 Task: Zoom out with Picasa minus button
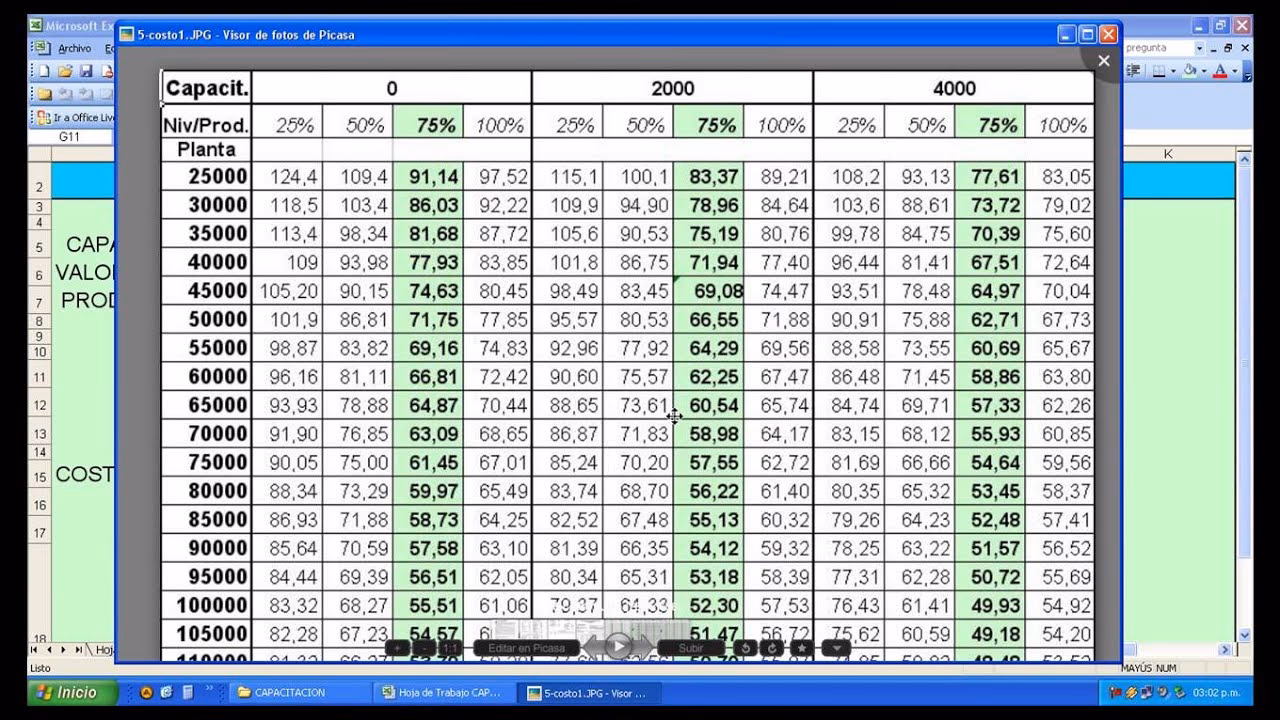click(x=423, y=648)
